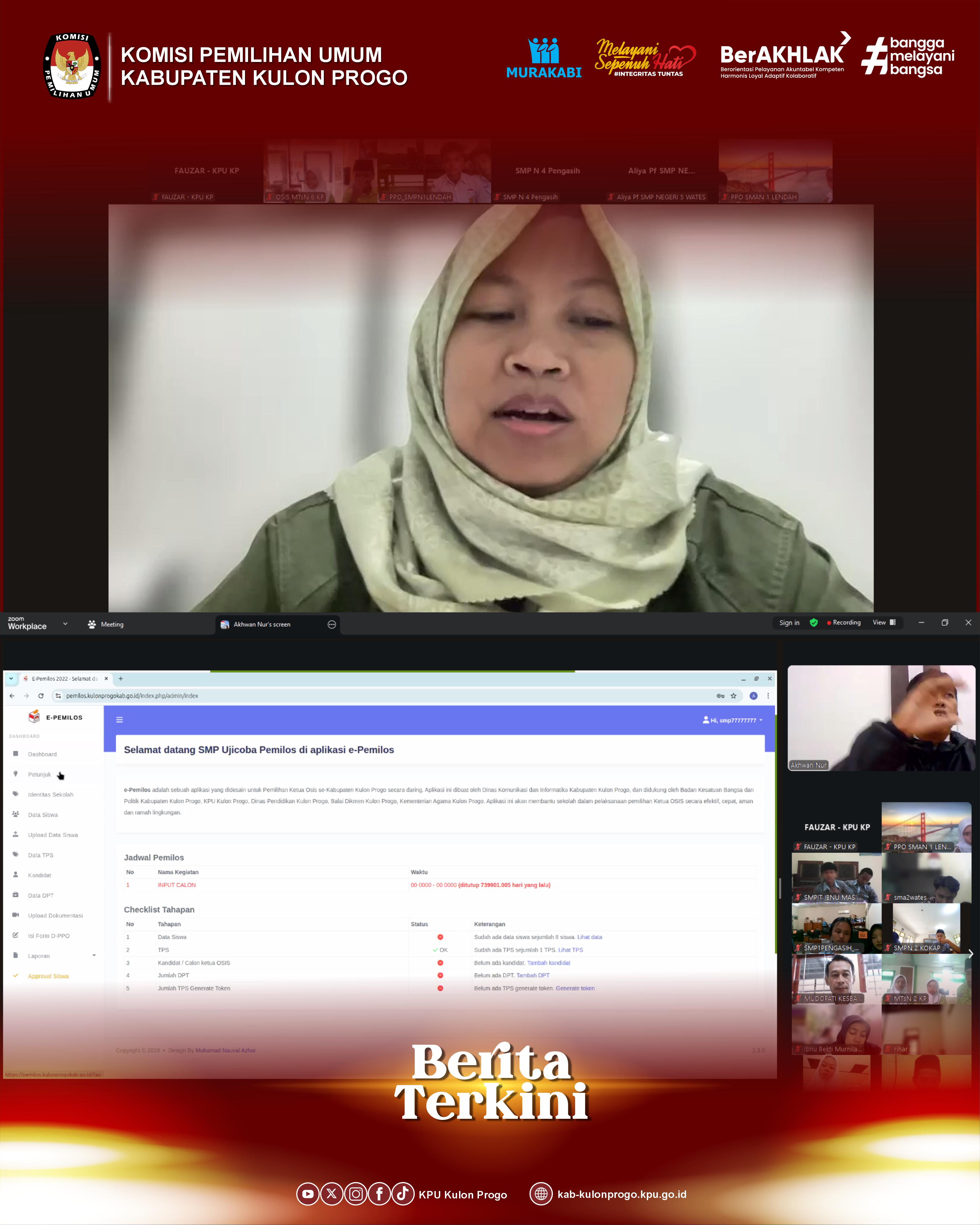Click the Generate token link
Viewport: 980px width, 1225px height.
tap(575, 988)
